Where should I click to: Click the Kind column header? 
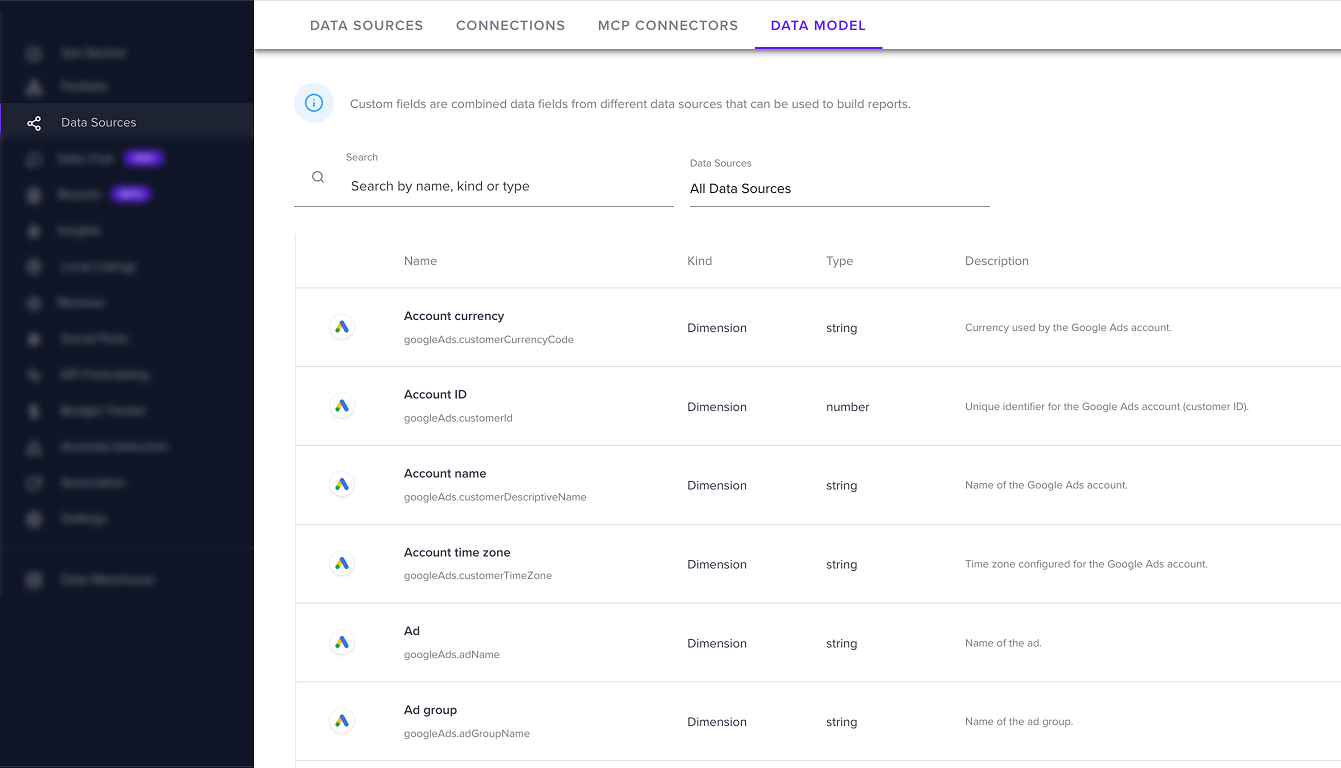pyautogui.click(x=700, y=261)
